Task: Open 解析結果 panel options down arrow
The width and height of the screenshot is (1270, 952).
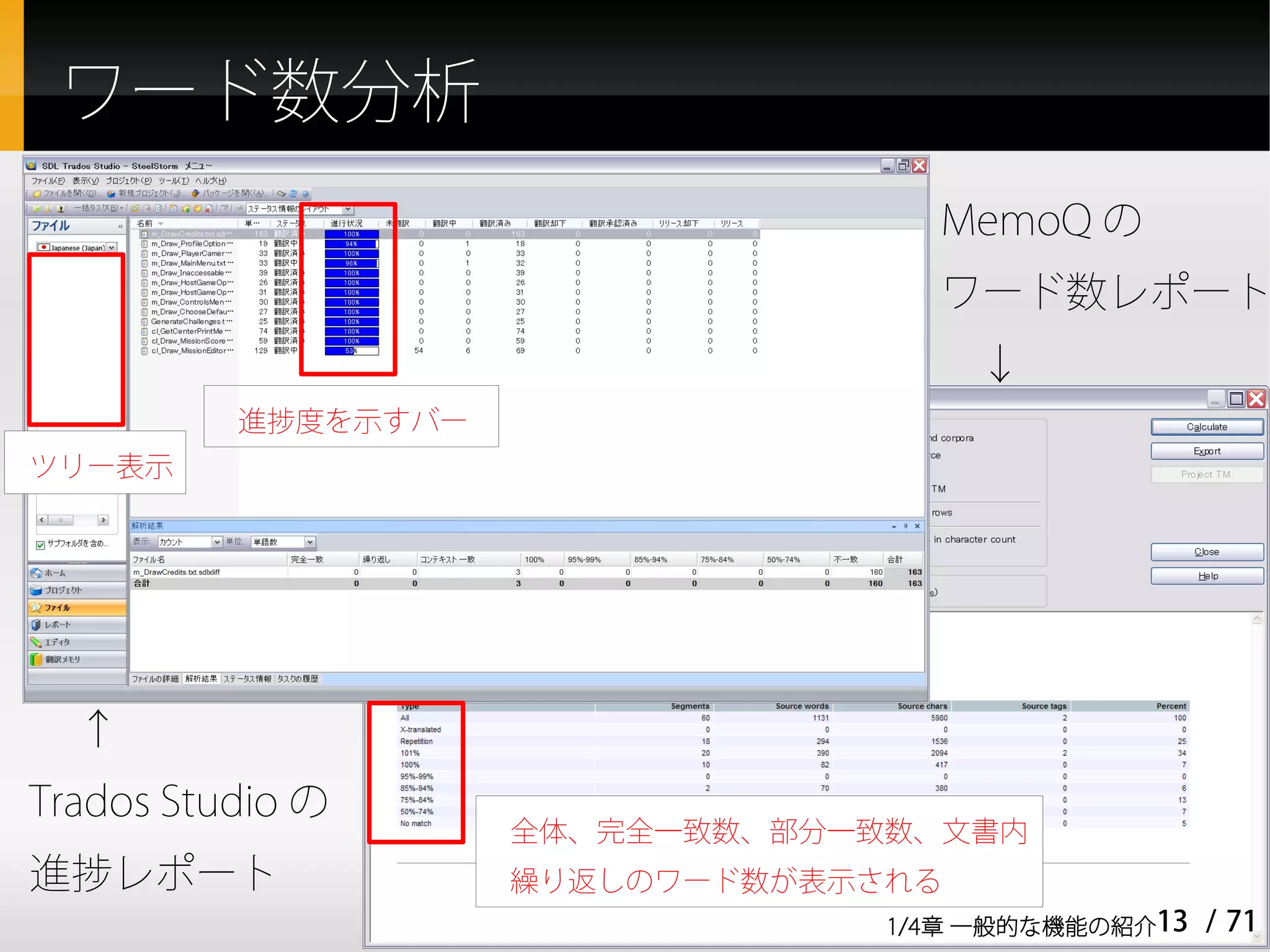Action: [x=894, y=526]
